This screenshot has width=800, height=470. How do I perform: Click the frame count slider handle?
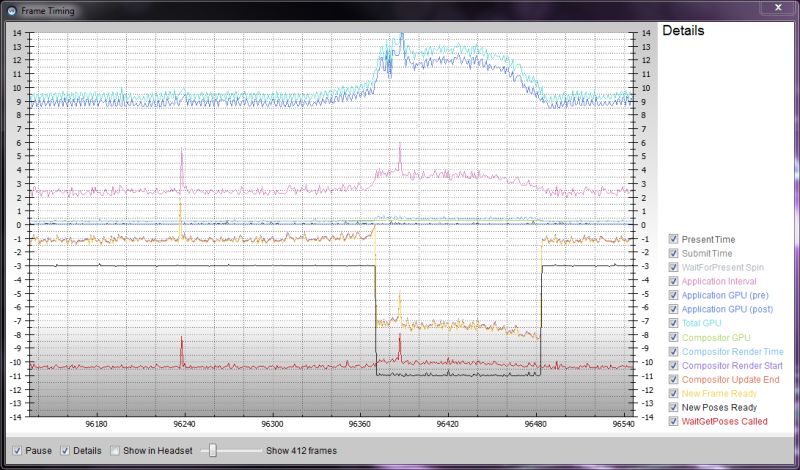click(x=213, y=450)
